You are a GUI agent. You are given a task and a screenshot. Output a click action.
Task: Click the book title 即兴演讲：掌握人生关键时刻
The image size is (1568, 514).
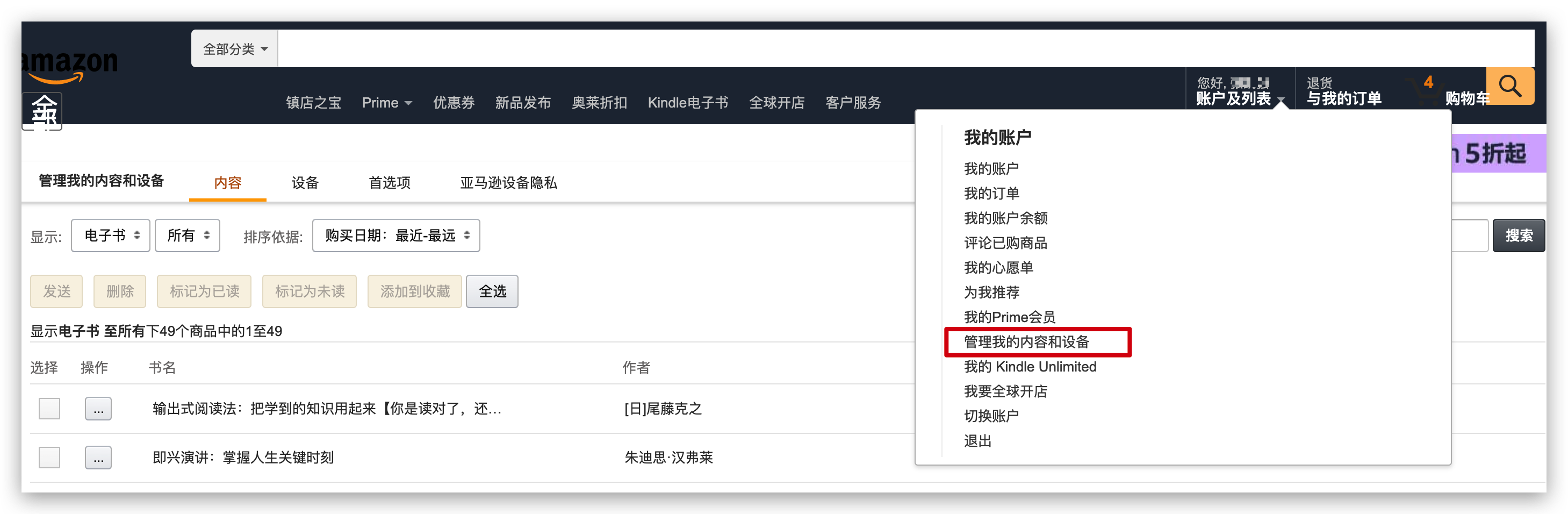point(243,458)
